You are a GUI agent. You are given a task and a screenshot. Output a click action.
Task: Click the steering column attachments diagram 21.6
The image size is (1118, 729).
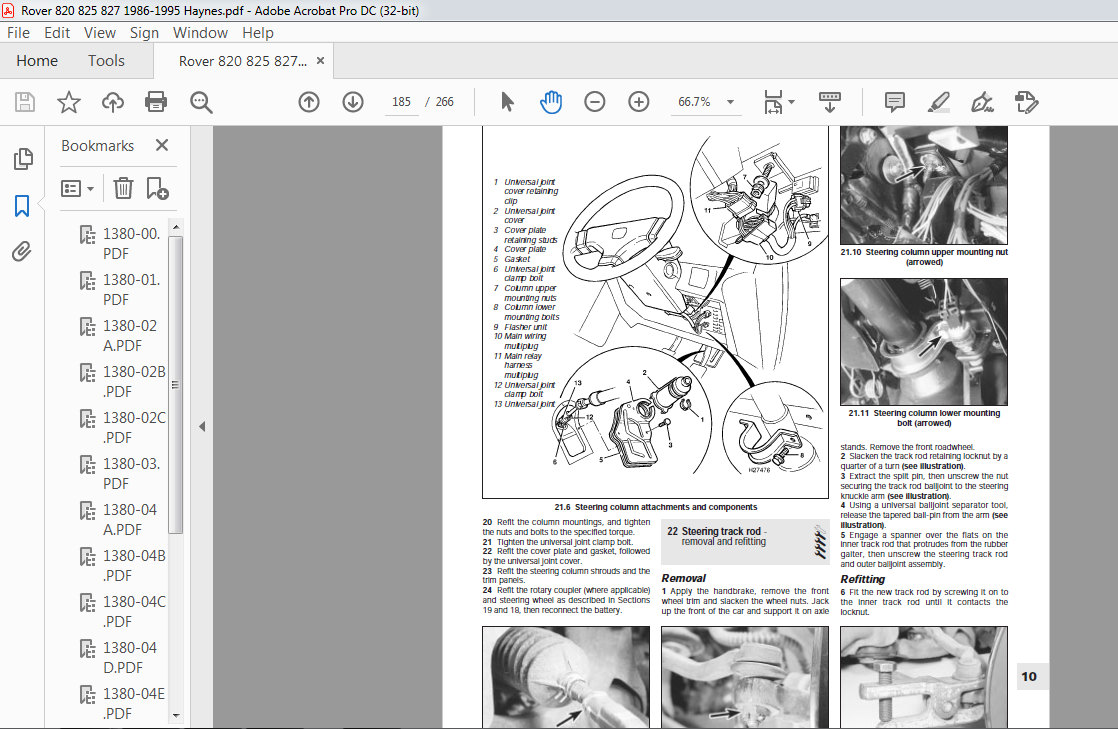pyautogui.click(x=655, y=312)
